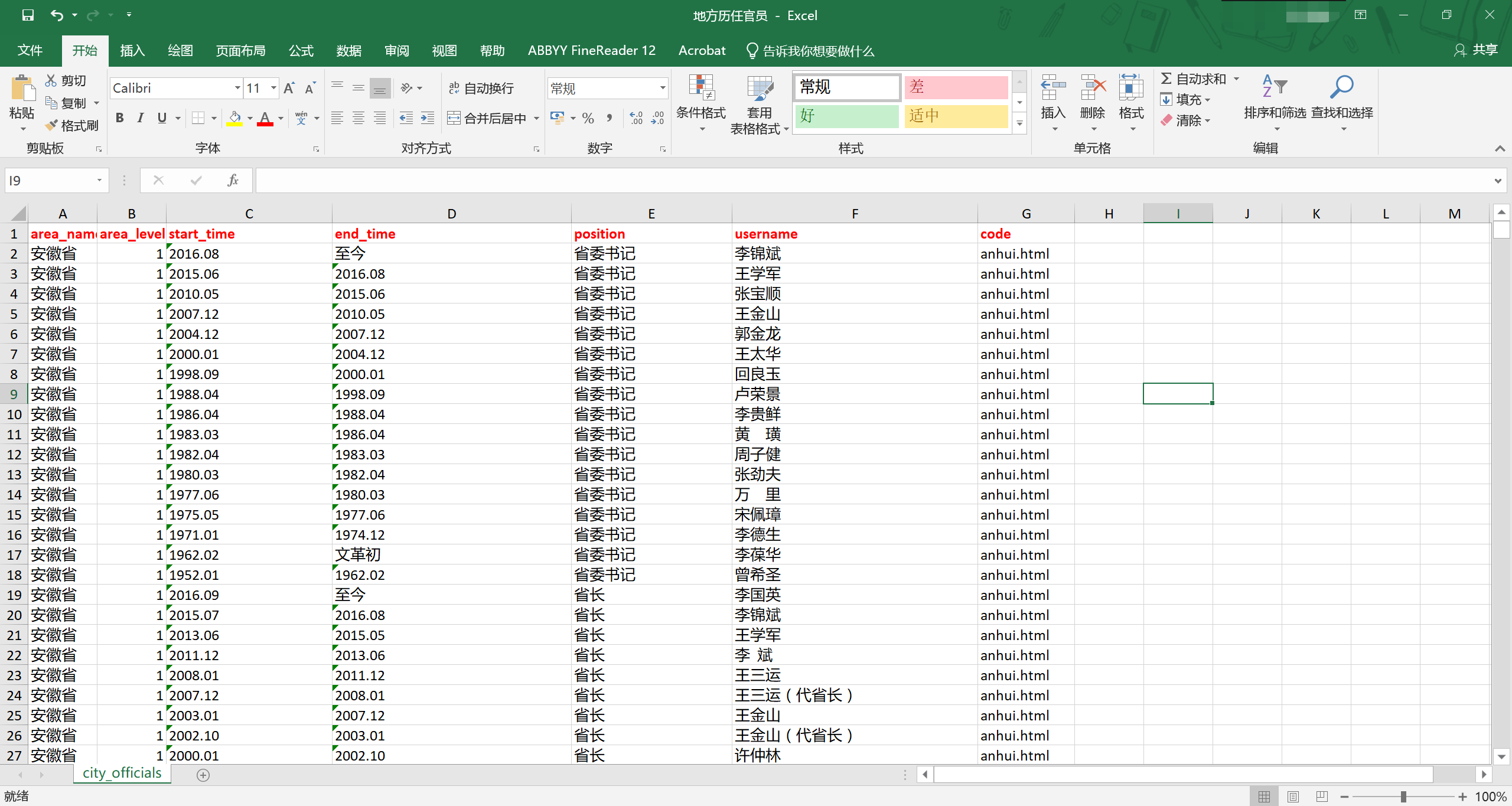Image resolution: width=1512 pixels, height=806 pixels.
Task: Click into the formula bar input
Action: tap(874, 180)
